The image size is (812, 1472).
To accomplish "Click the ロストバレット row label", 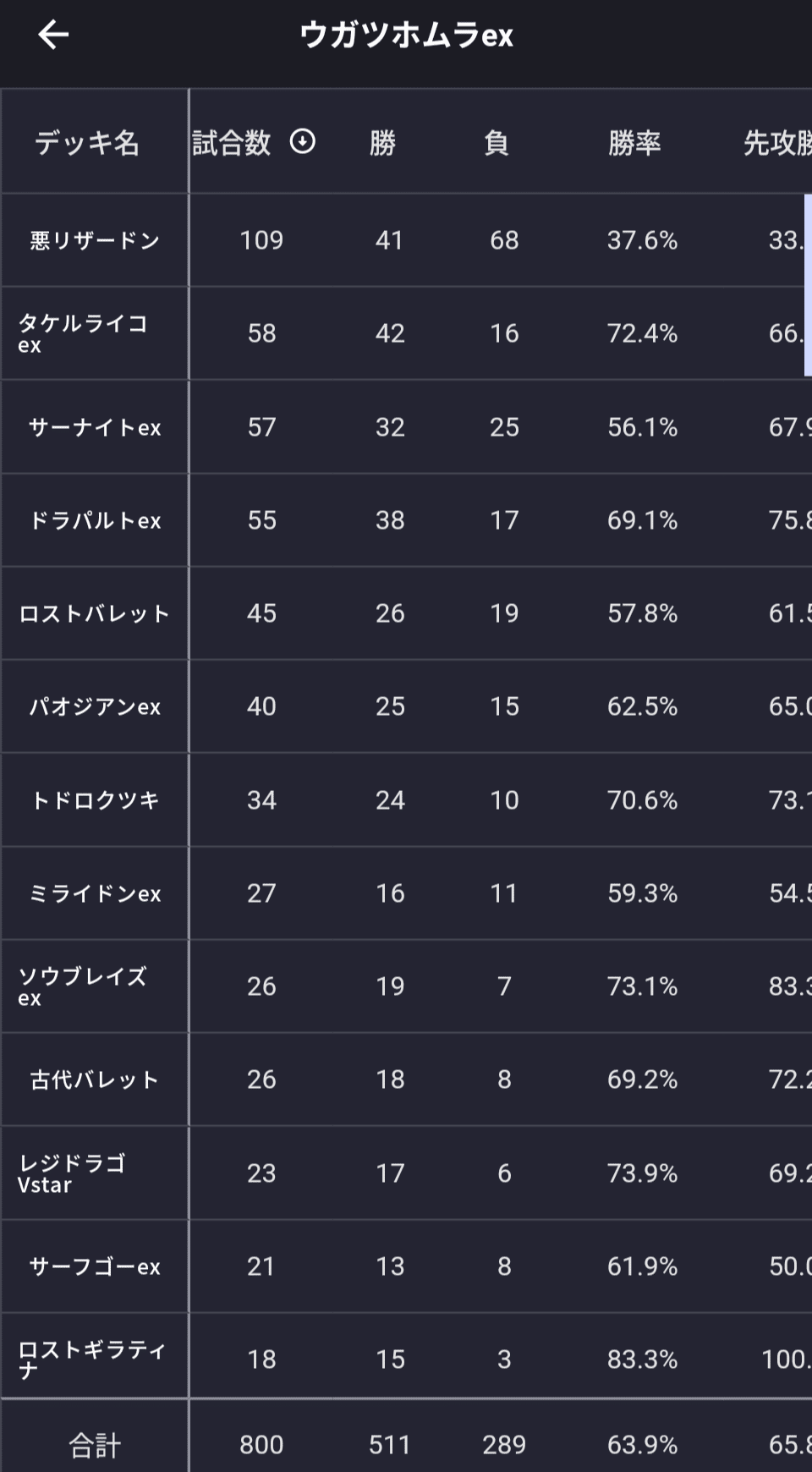I will point(95,613).
